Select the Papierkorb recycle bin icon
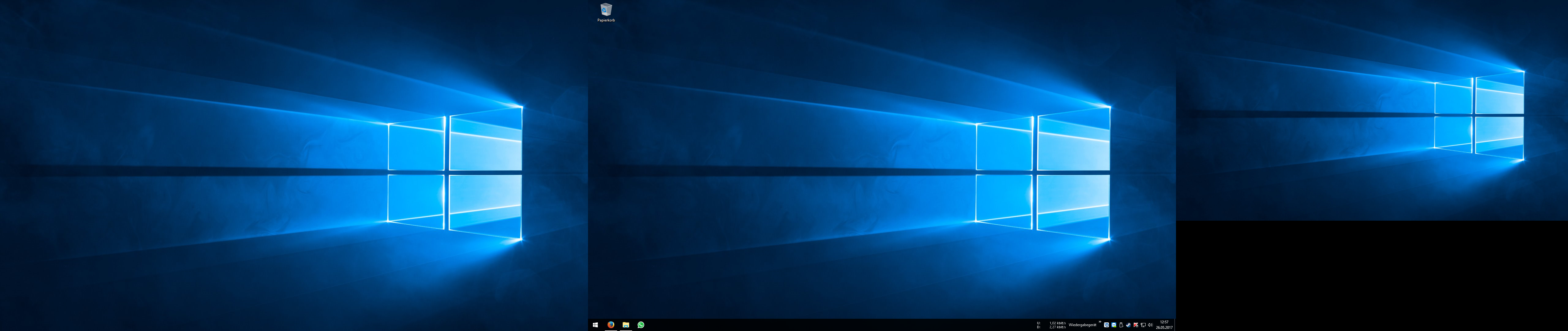 [x=606, y=10]
